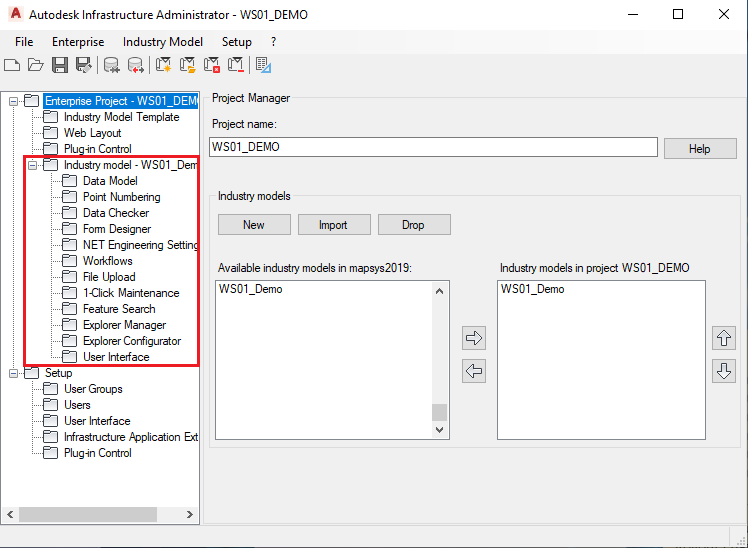Click the up arrow of available models scrollbar
The image size is (748, 548).
pyautogui.click(x=439, y=291)
